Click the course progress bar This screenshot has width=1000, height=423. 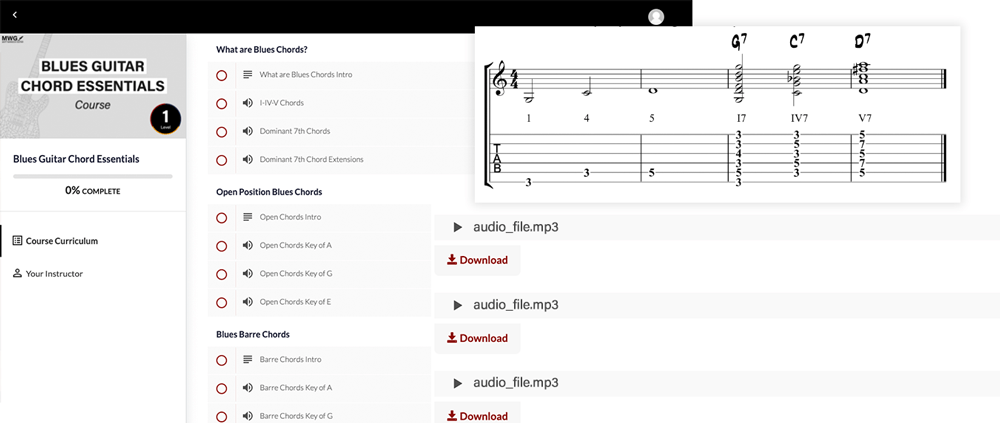tap(92, 176)
